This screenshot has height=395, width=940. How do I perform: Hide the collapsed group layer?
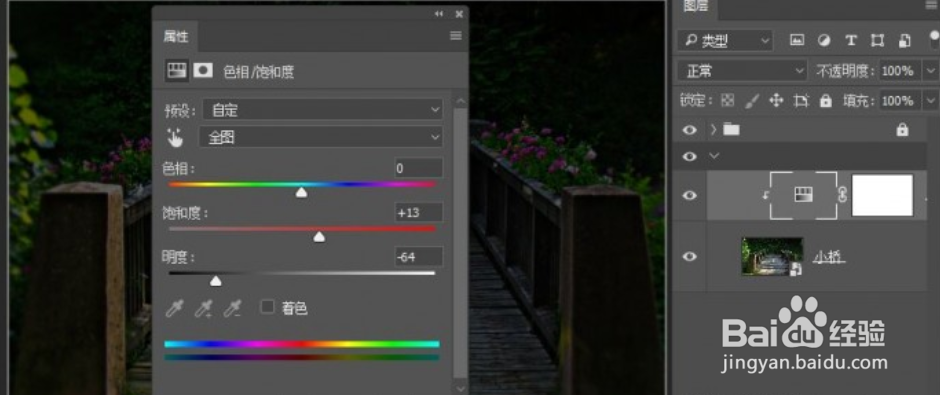[690, 129]
